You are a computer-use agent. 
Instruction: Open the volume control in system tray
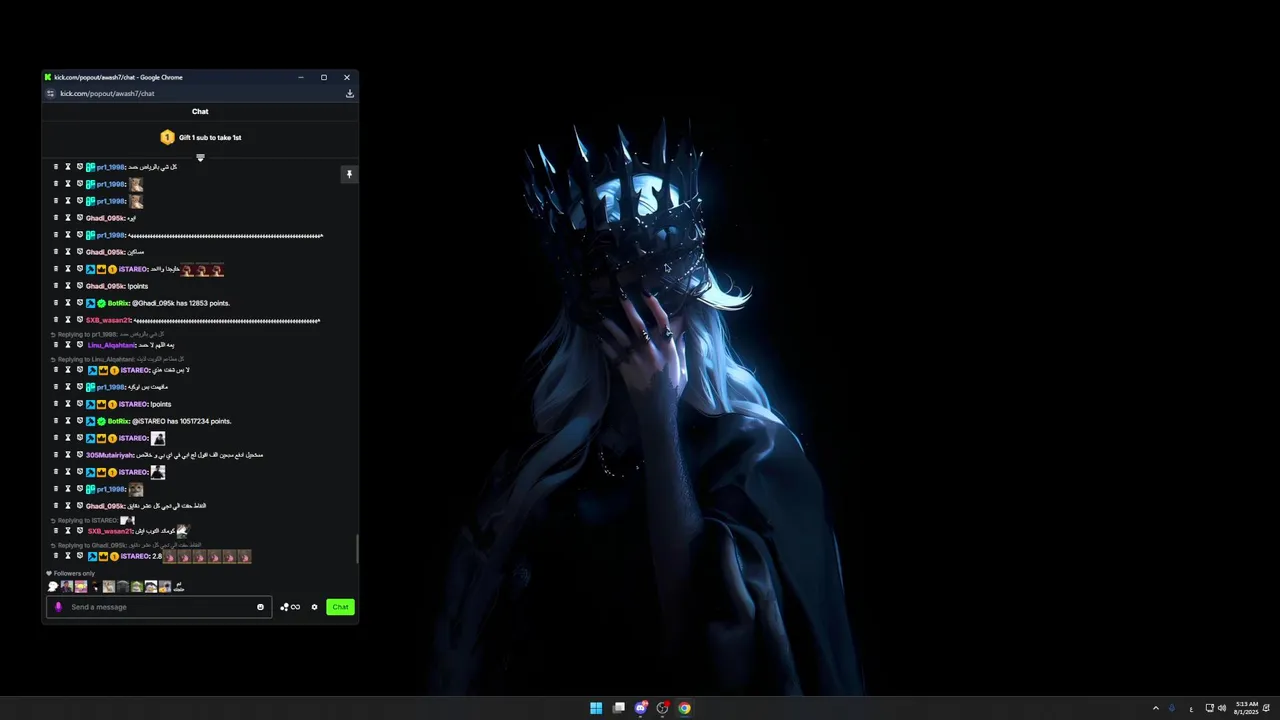1222,708
